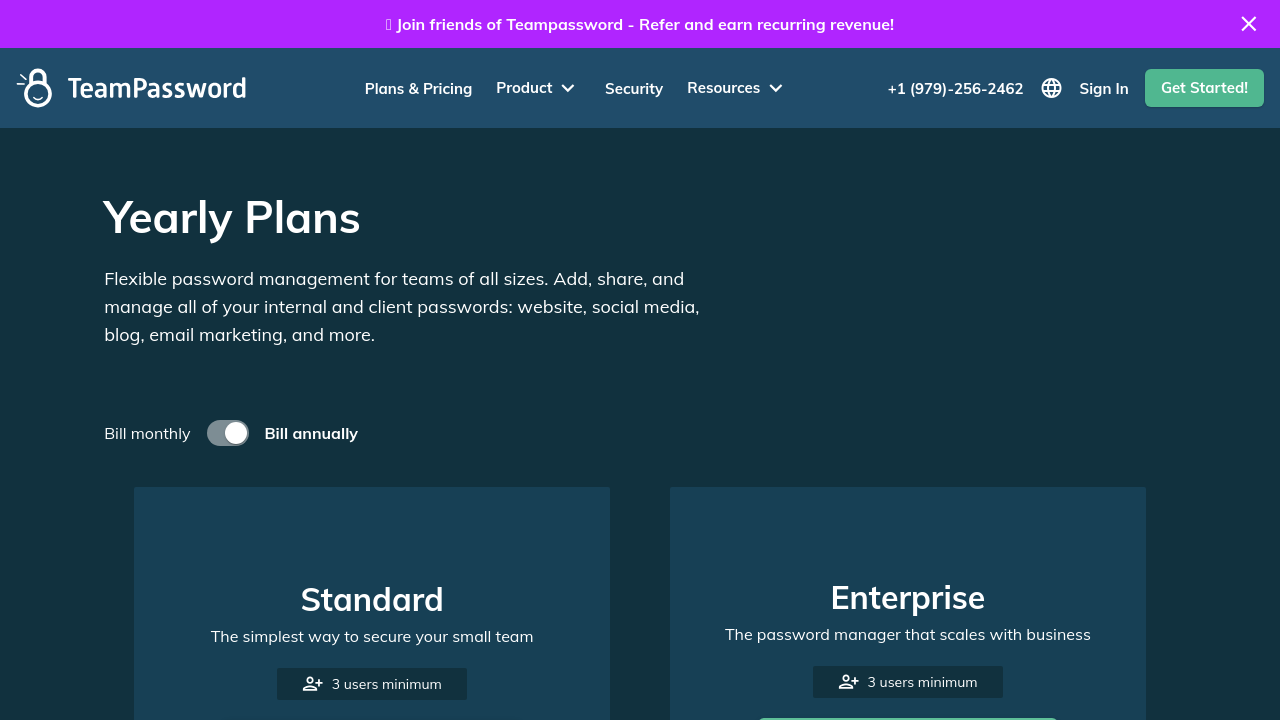Expand the Product dropdown menu
The image size is (1280, 720).
coord(536,88)
